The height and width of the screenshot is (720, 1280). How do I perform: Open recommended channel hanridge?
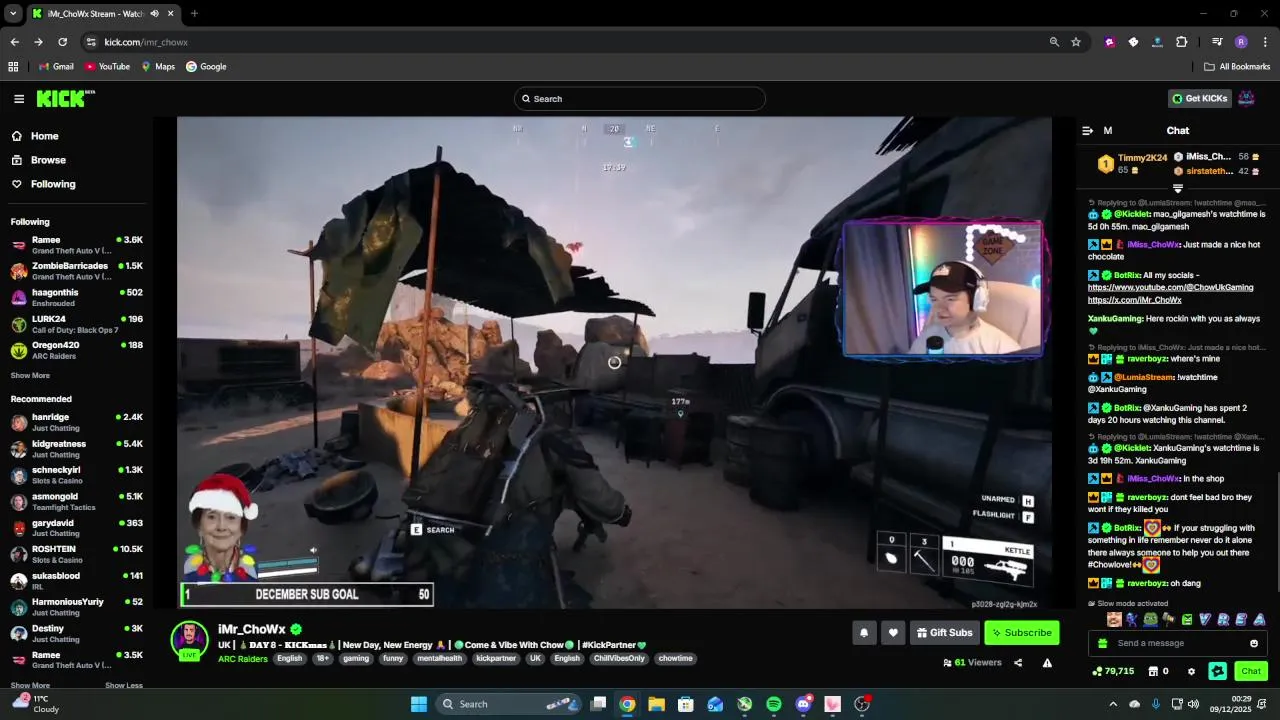pos(77,422)
